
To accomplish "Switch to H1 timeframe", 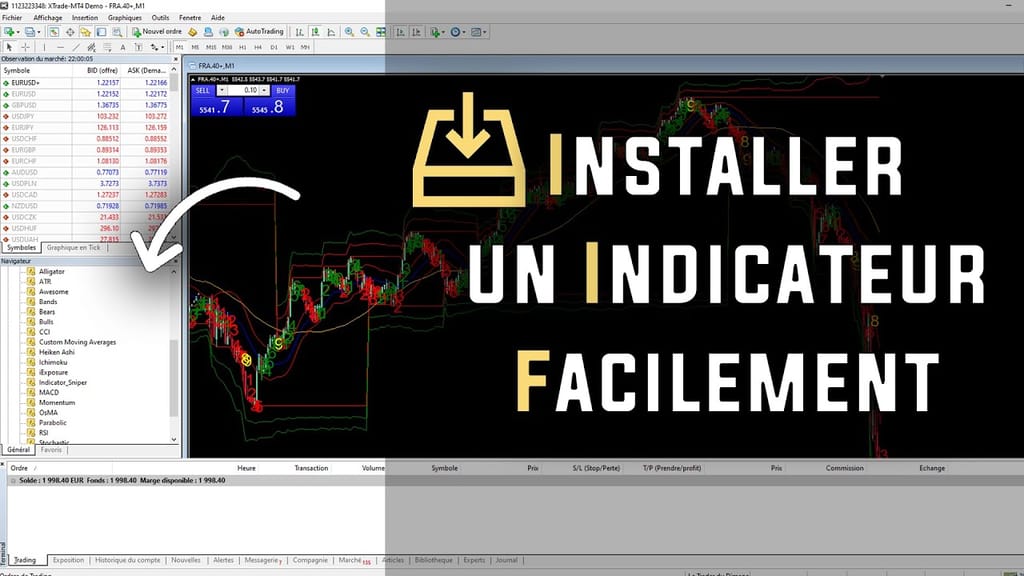I will (242, 47).
